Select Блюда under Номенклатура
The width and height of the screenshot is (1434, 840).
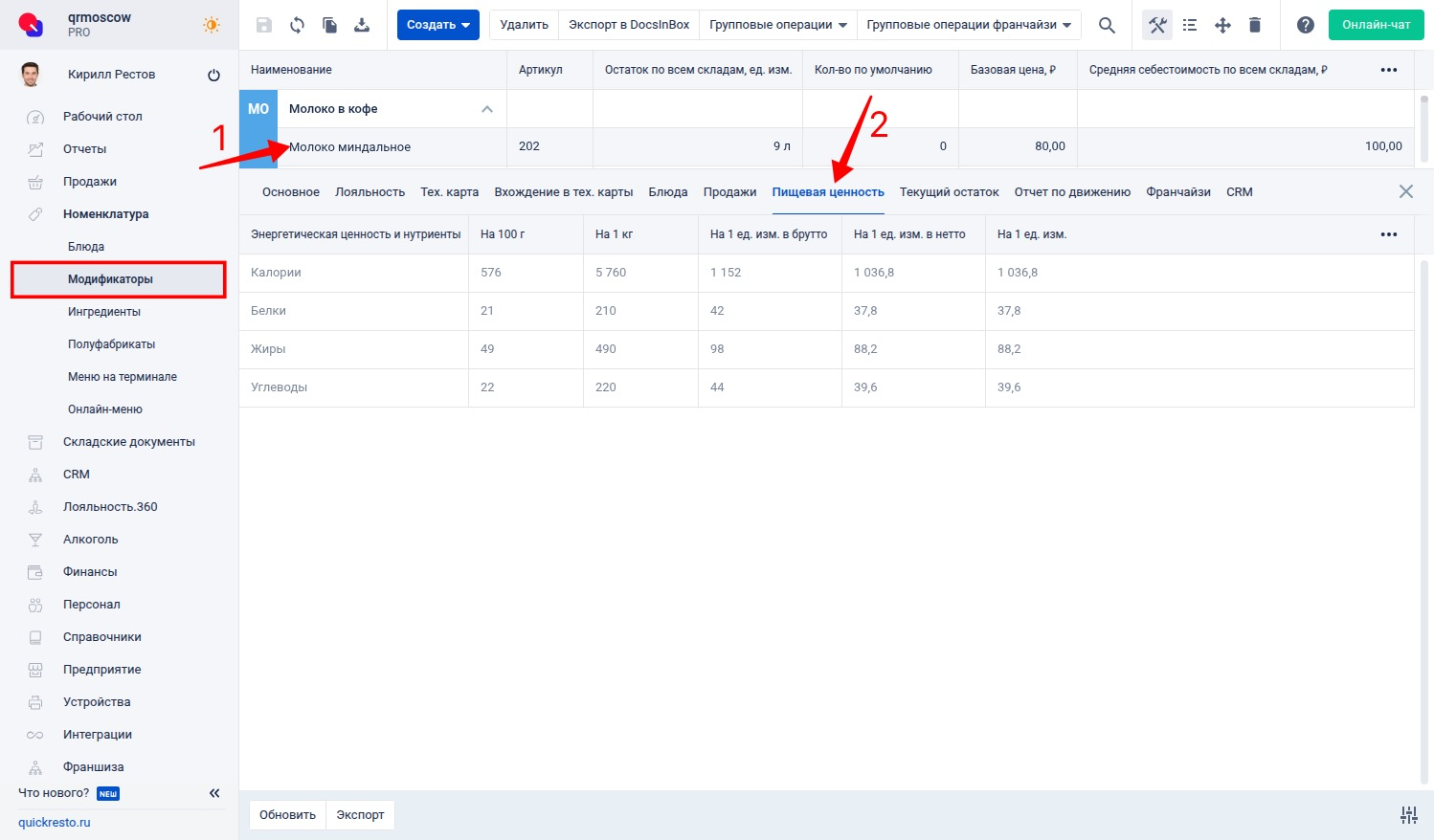coord(86,247)
